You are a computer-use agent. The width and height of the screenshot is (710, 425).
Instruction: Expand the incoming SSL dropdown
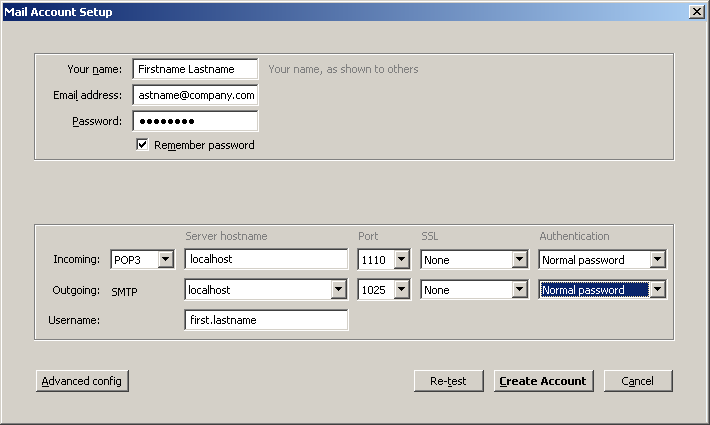tap(474, 260)
